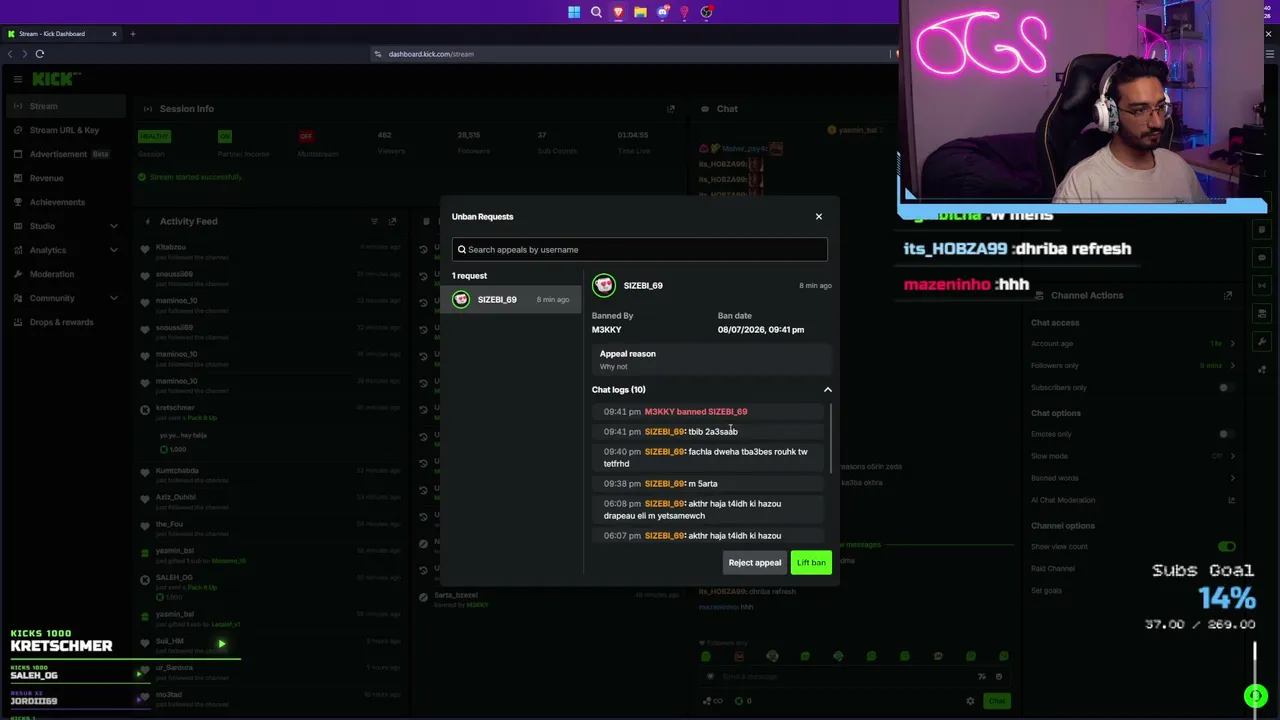Open chat settings gear icon
Viewport: 1280px width, 720px height.
[970, 701]
